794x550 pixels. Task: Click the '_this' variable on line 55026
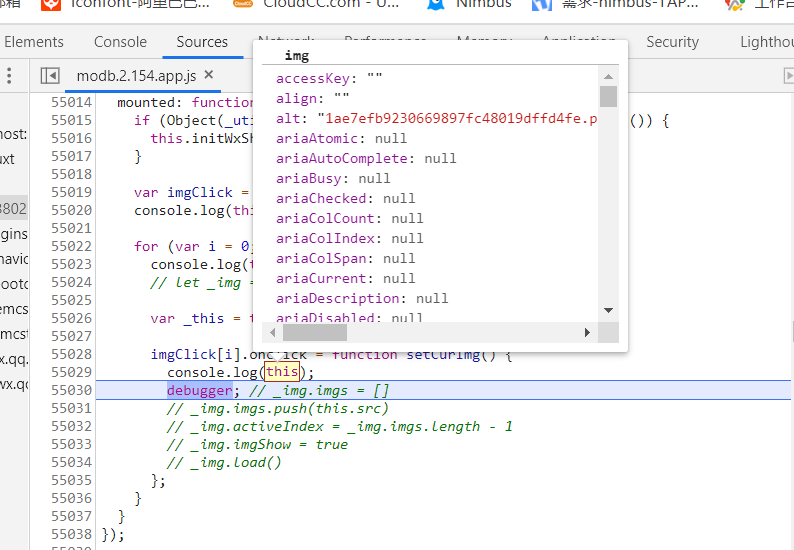(x=204, y=319)
